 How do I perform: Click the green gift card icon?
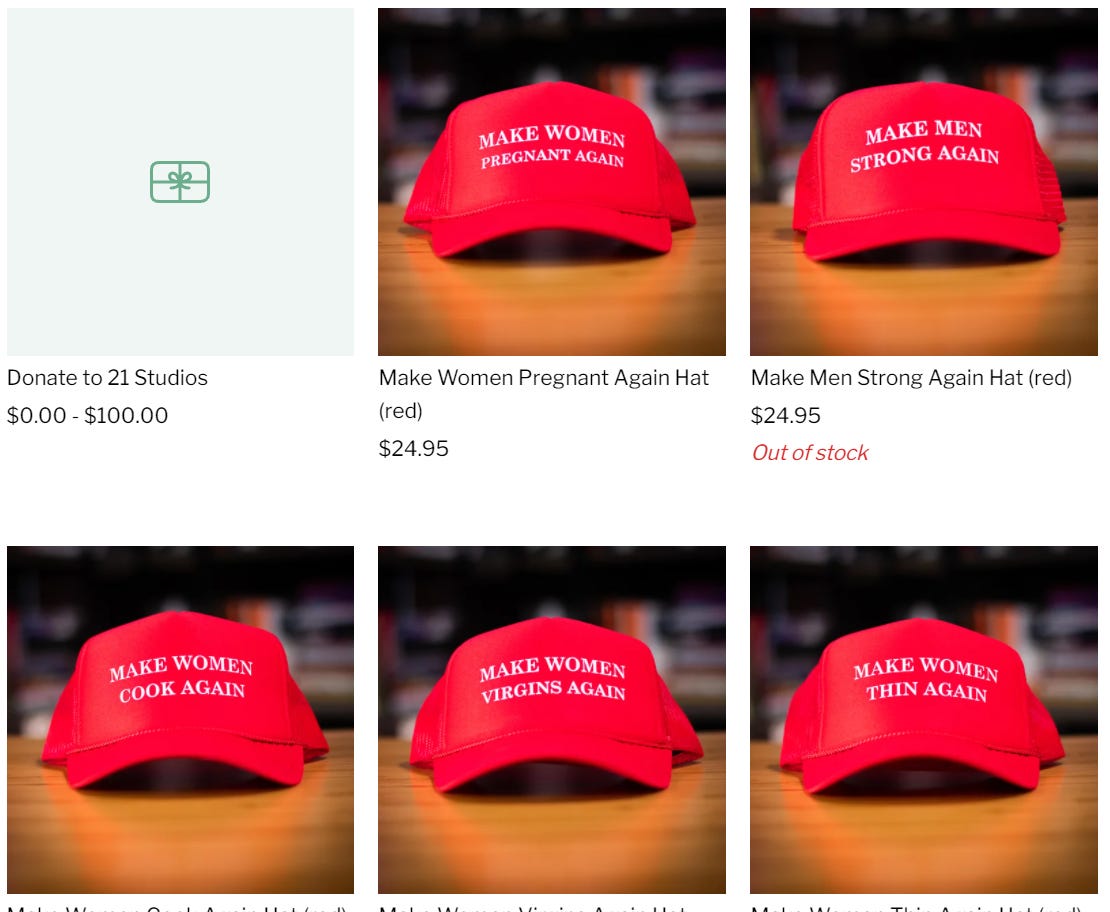180,182
